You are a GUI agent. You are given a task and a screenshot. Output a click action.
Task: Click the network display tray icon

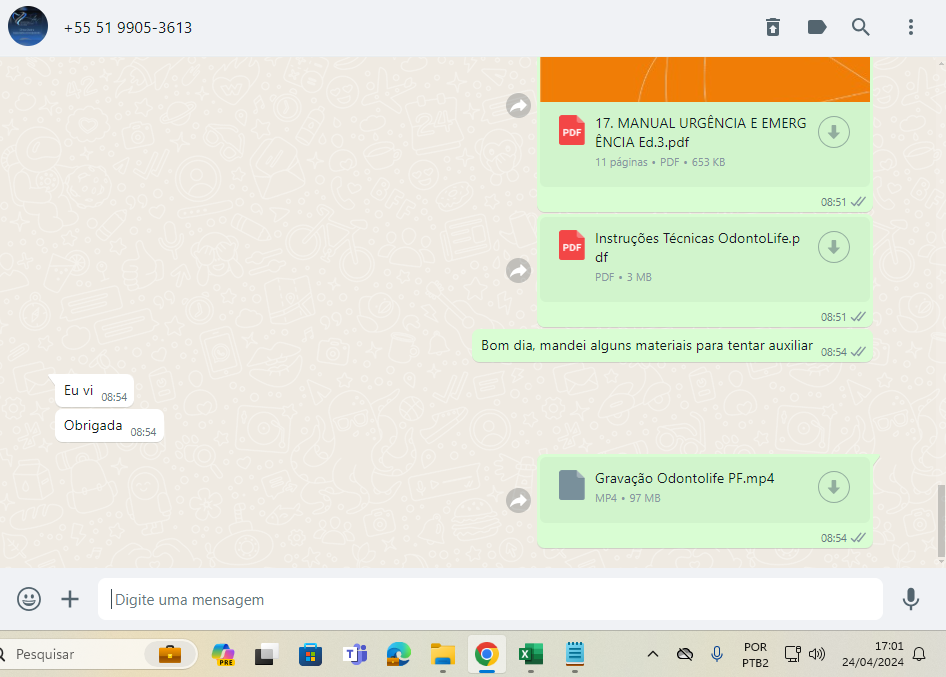(x=792, y=654)
